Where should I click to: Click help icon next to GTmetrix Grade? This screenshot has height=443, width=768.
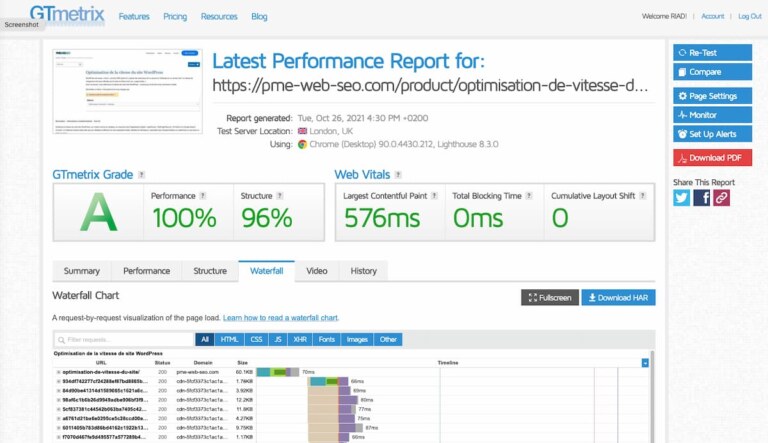click(142, 174)
